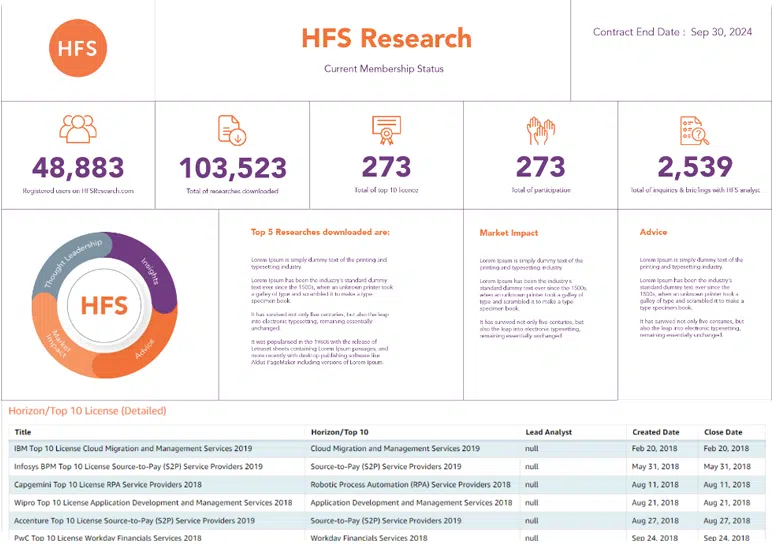The height and width of the screenshot is (545, 774).
Task: Click the inquiries checklist magnifier icon
Action: [x=694, y=131]
